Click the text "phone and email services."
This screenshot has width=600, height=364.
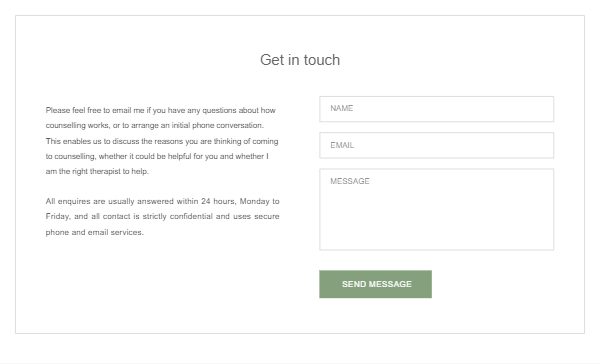coord(95,232)
